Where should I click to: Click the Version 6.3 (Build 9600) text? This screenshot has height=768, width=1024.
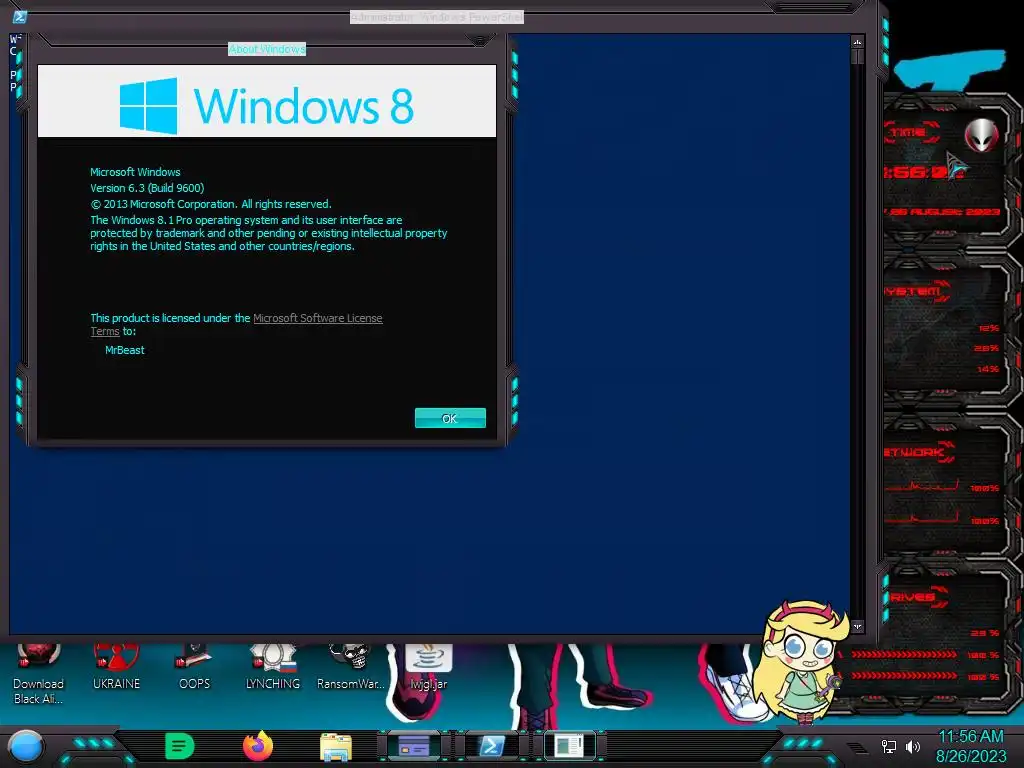(147, 188)
